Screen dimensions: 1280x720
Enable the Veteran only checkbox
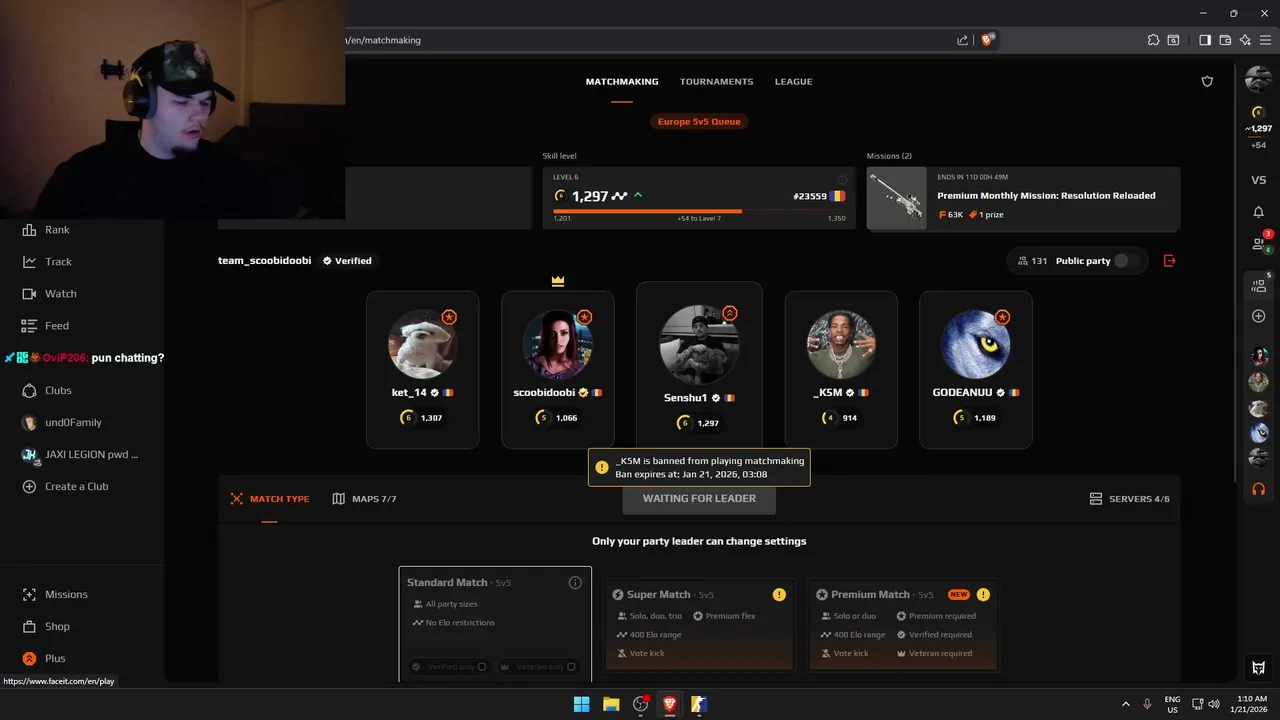(x=571, y=667)
